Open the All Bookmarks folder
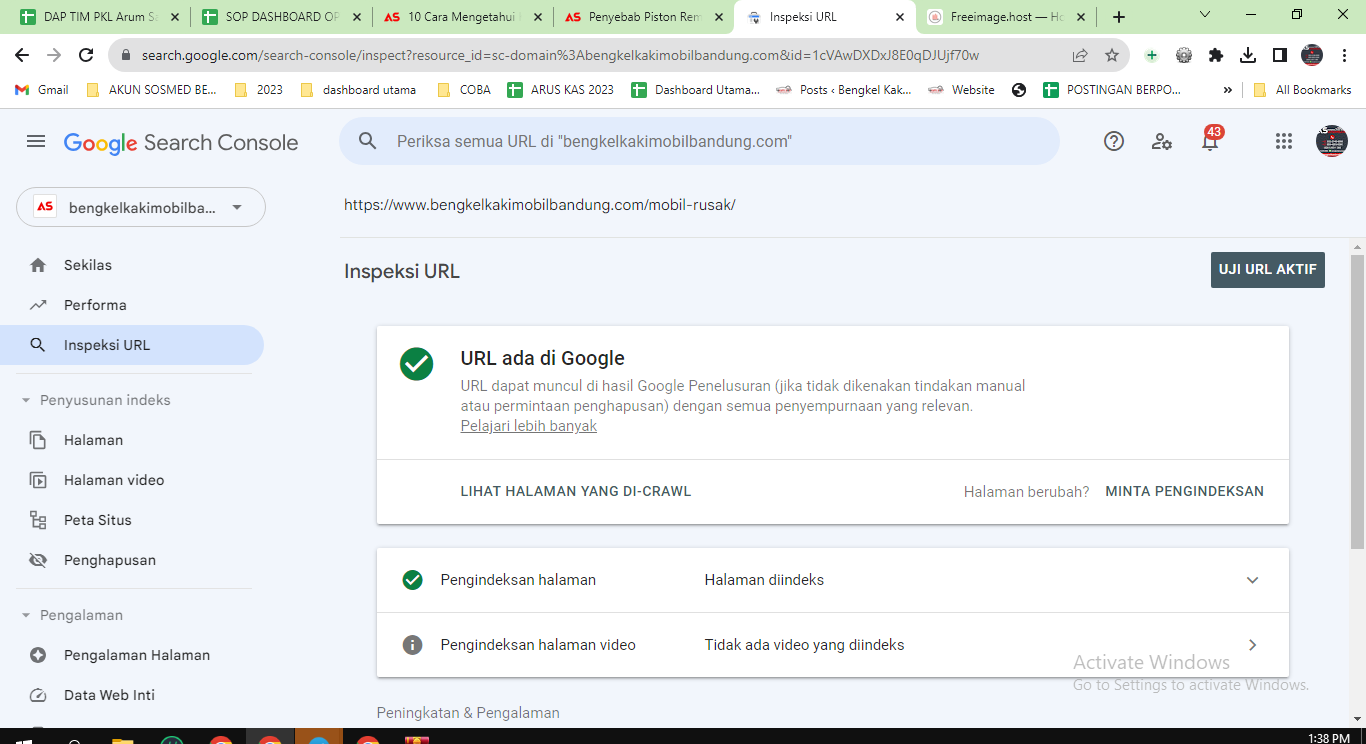This screenshot has height=744, width=1366. tap(1302, 90)
